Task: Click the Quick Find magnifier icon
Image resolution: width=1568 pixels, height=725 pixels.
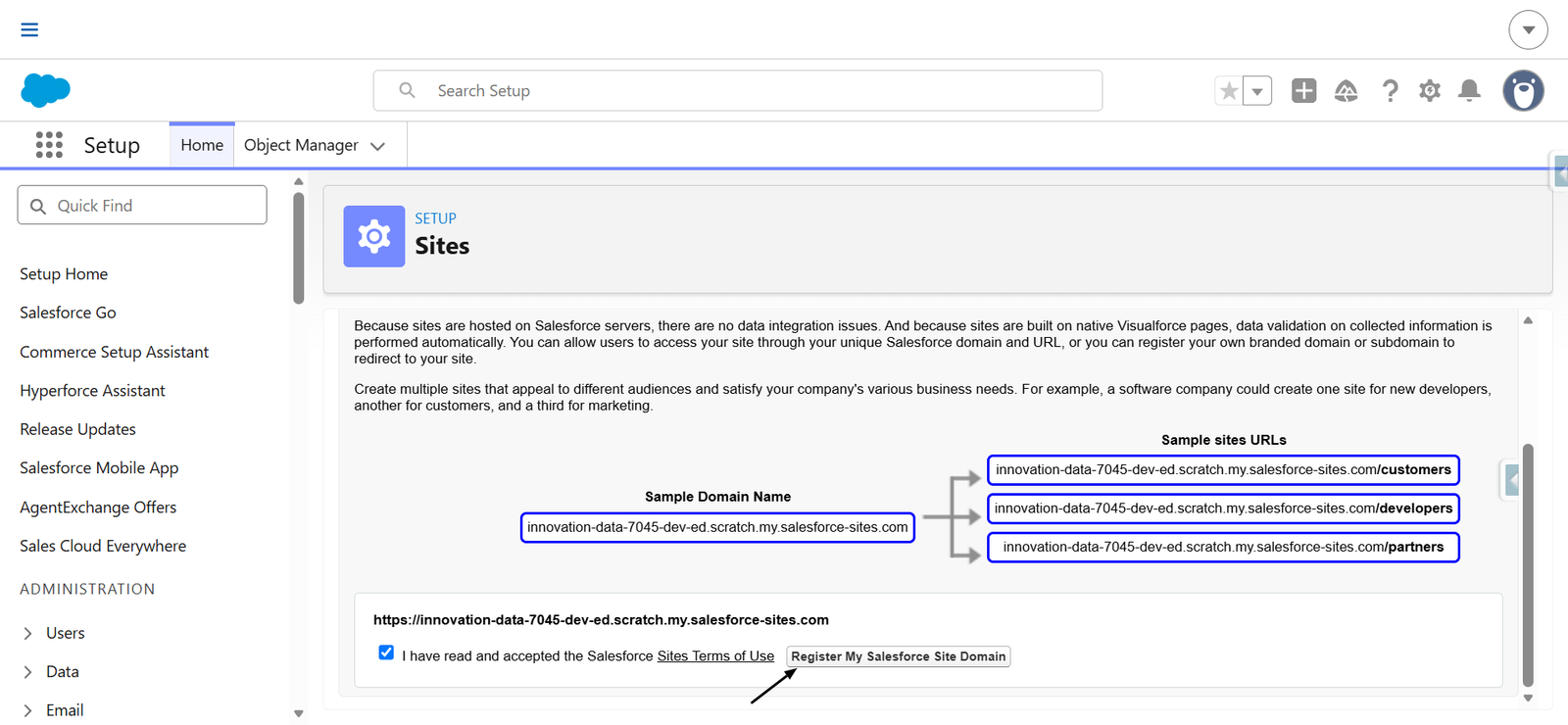Action: pos(38,206)
